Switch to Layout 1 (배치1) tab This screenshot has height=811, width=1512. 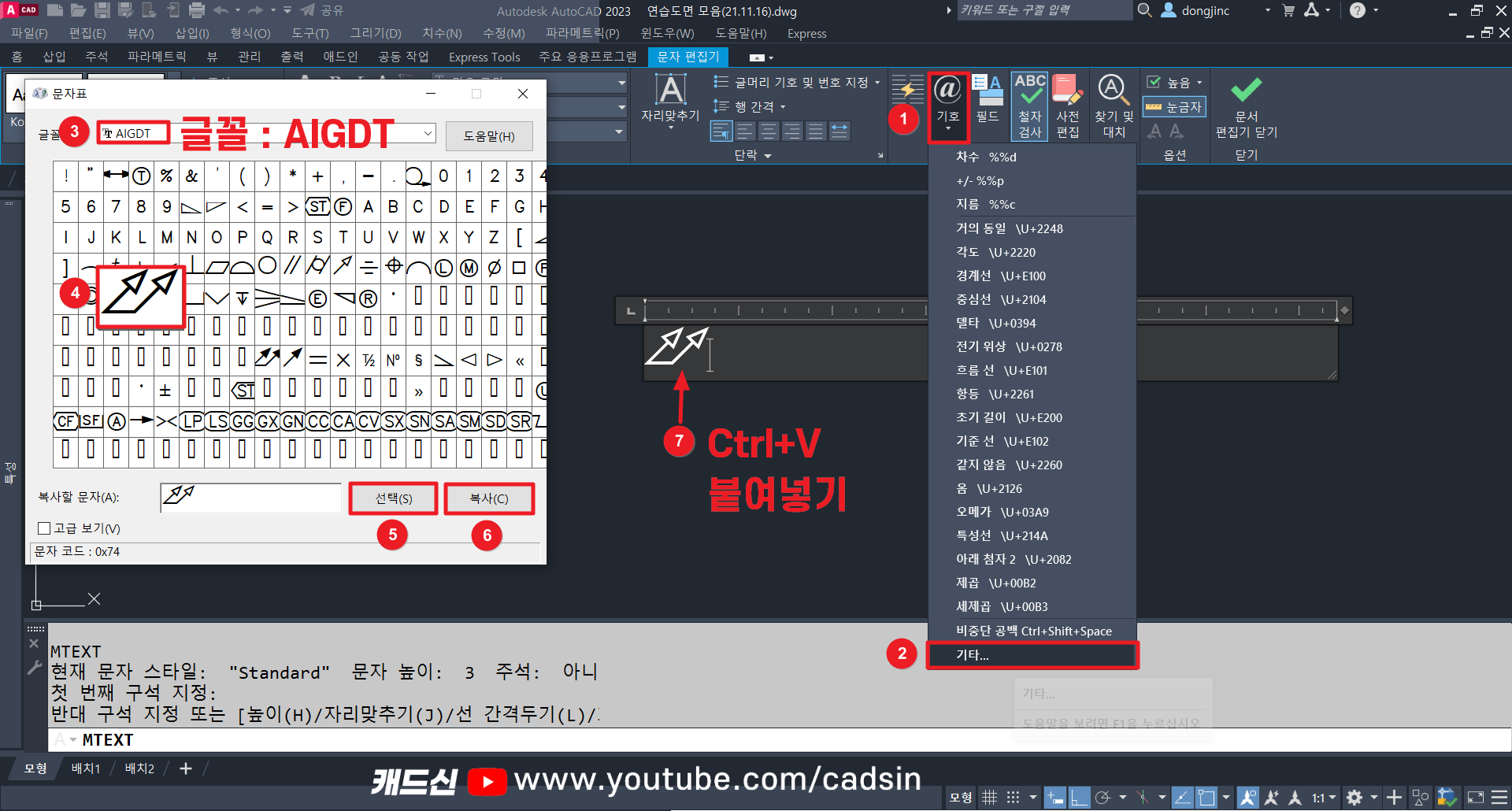(86, 768)
